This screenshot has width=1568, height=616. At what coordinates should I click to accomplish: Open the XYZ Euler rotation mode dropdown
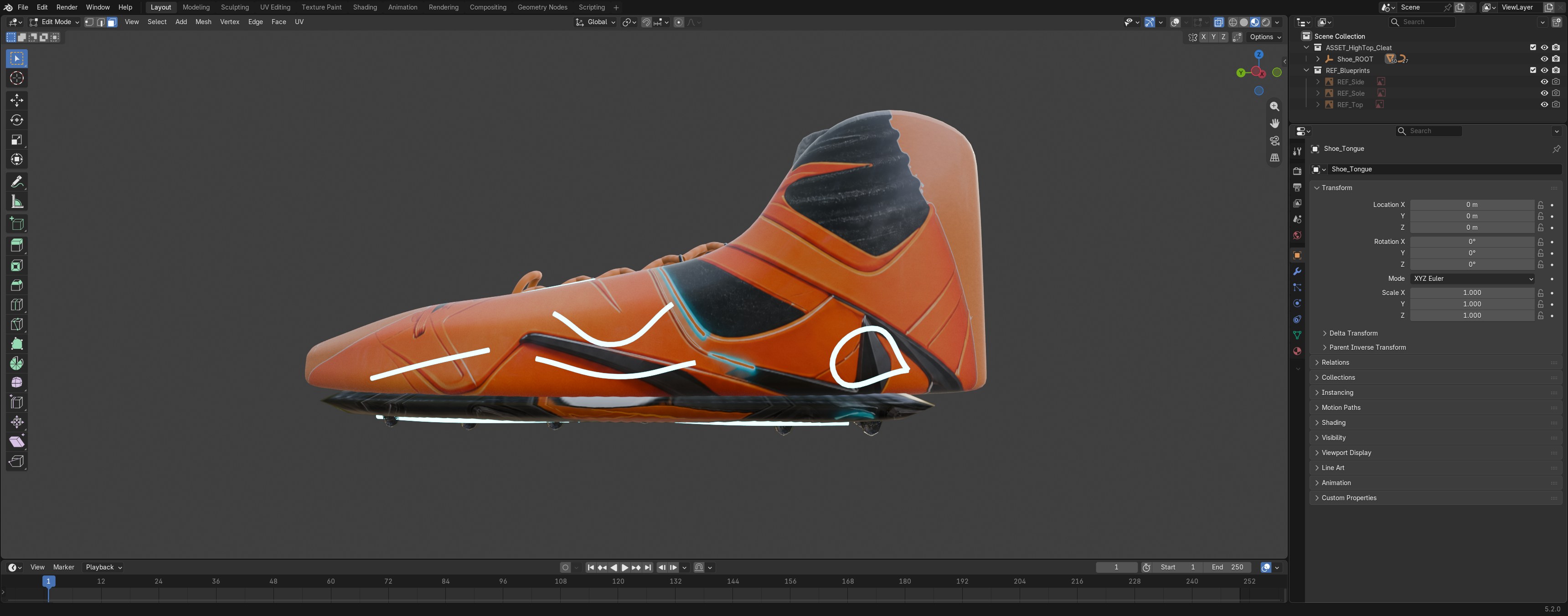(x=1472, y=279)
